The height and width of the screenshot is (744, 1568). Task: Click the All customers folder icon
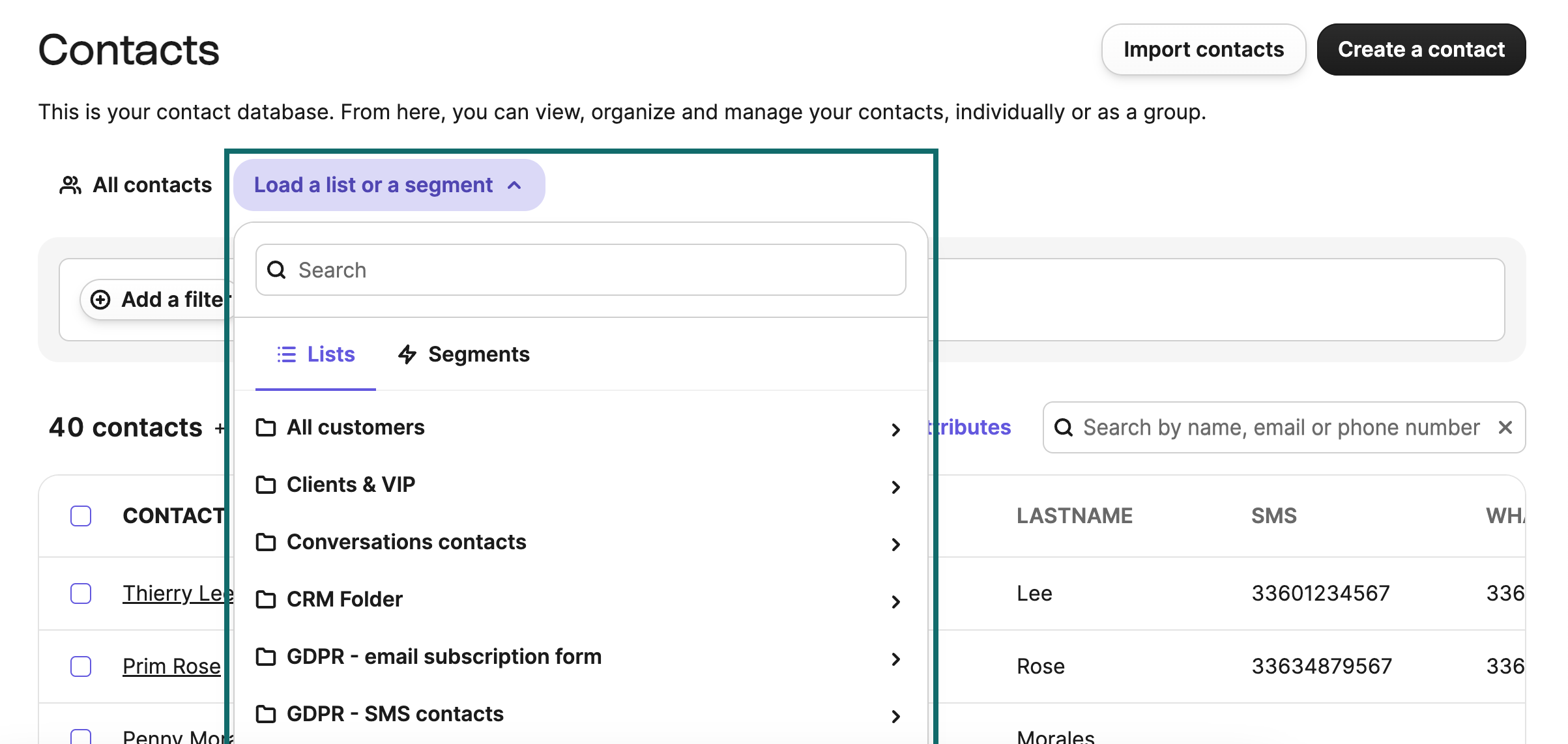(x=266, y=427)
